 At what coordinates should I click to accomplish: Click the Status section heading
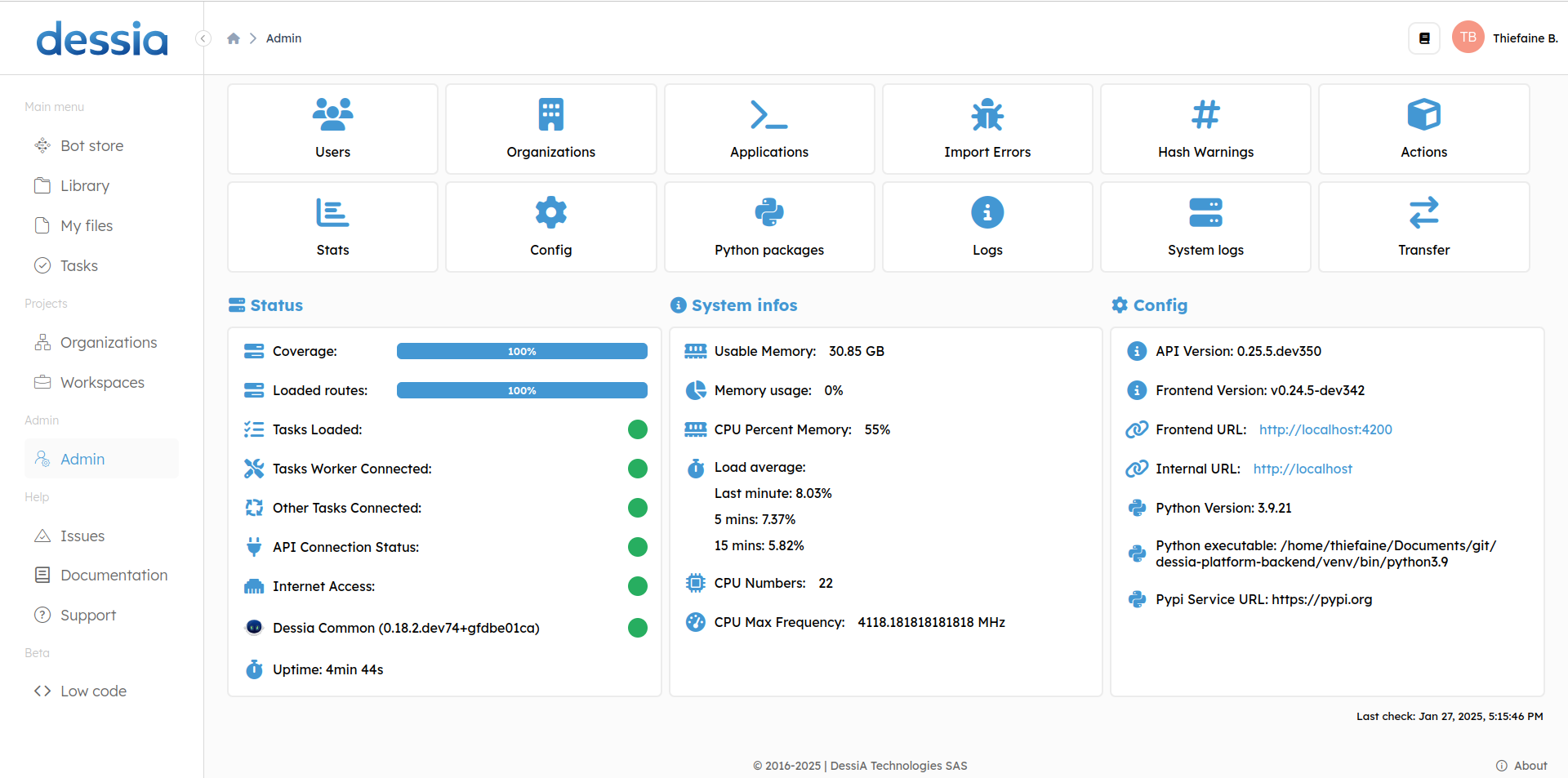[x=265, y=305]
